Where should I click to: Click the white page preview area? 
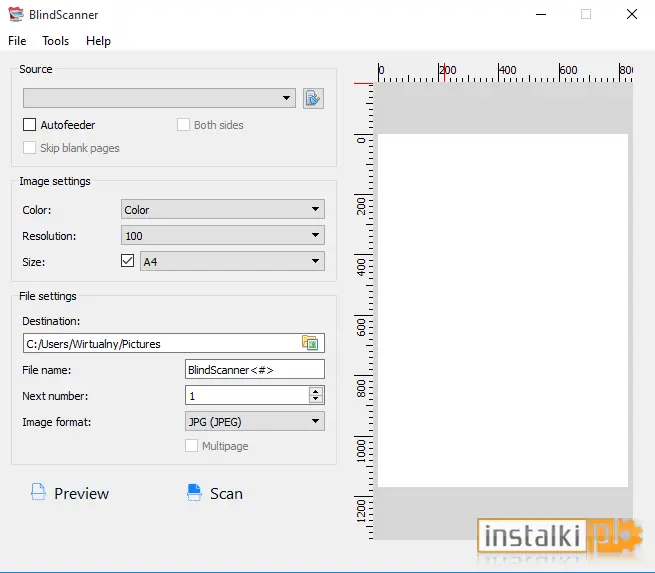pos(503,310)
